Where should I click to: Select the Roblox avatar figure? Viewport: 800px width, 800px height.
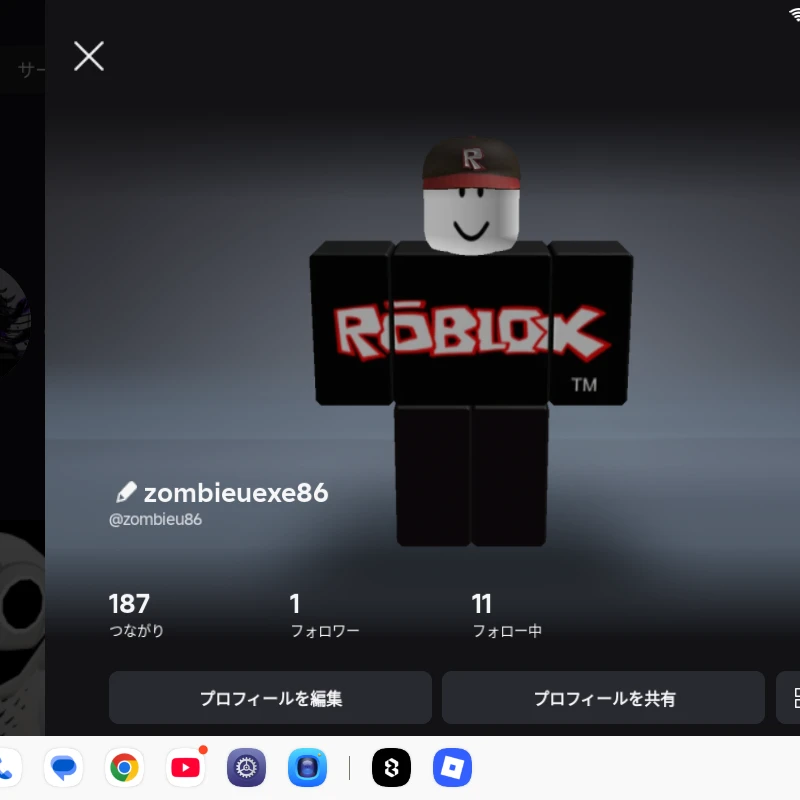pyautogui.click(x=471, y=341)
